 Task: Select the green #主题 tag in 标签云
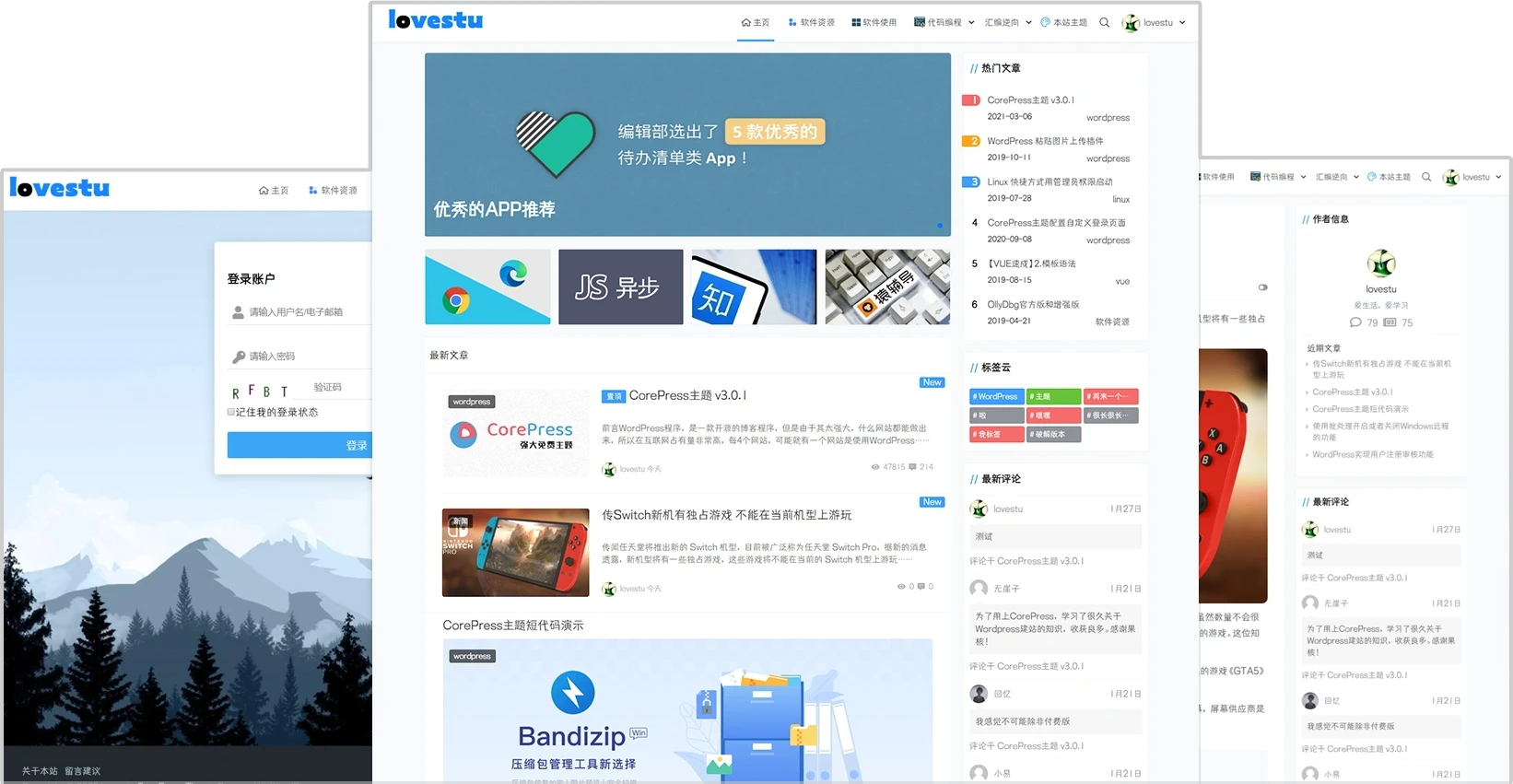coord(1053,396)
